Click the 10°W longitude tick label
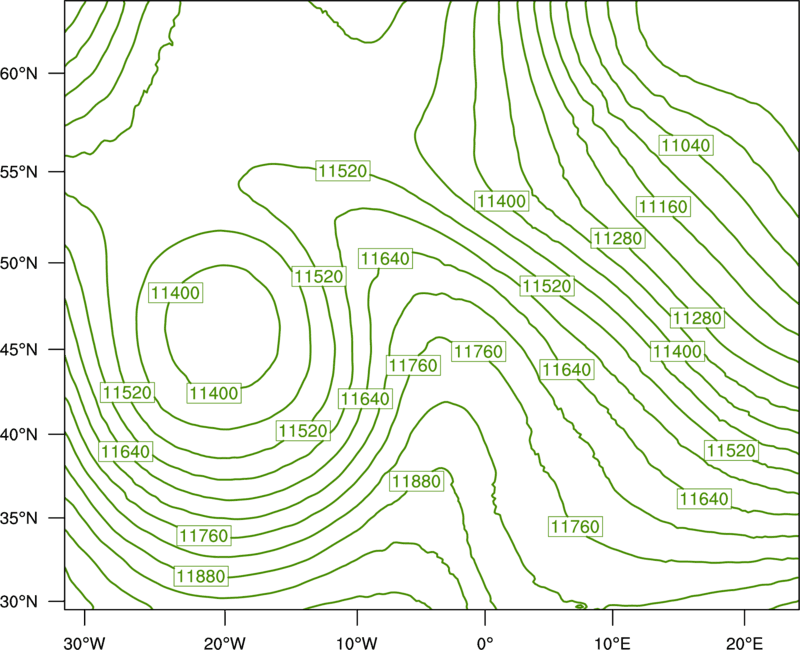The image size is (800, 650). pos(357,643)
